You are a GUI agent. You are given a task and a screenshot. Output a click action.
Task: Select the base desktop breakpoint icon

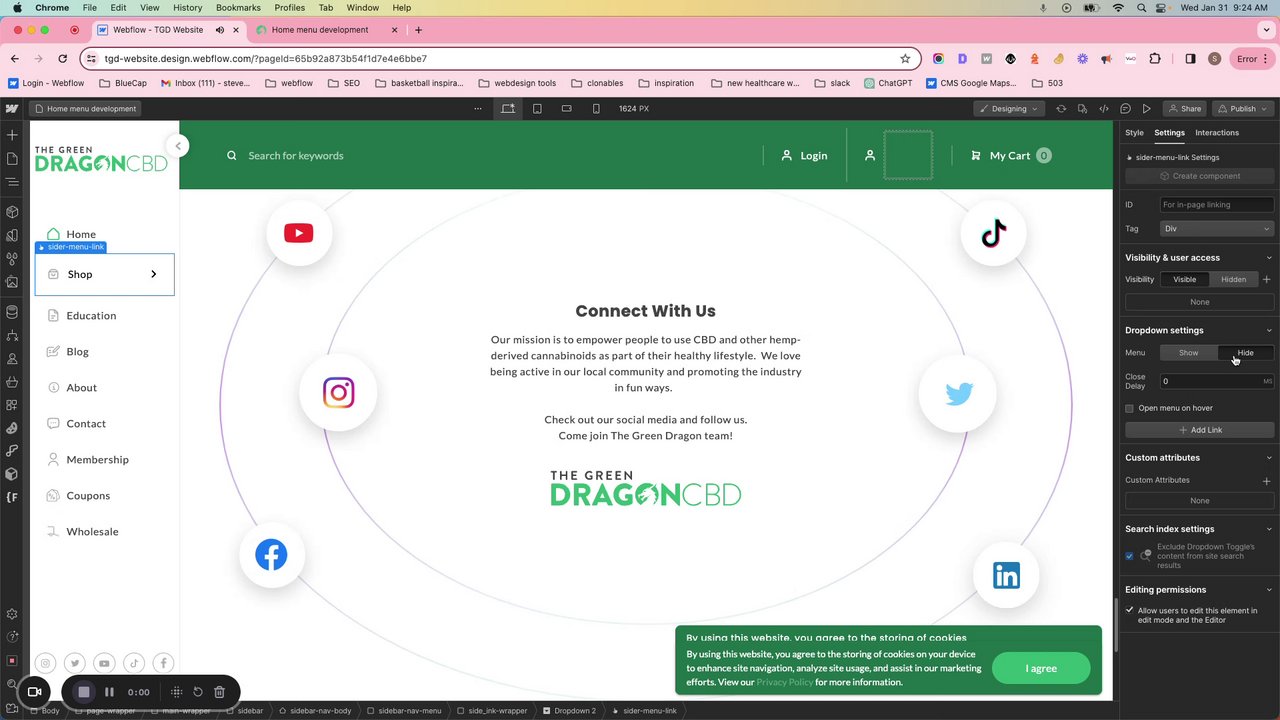508,108
